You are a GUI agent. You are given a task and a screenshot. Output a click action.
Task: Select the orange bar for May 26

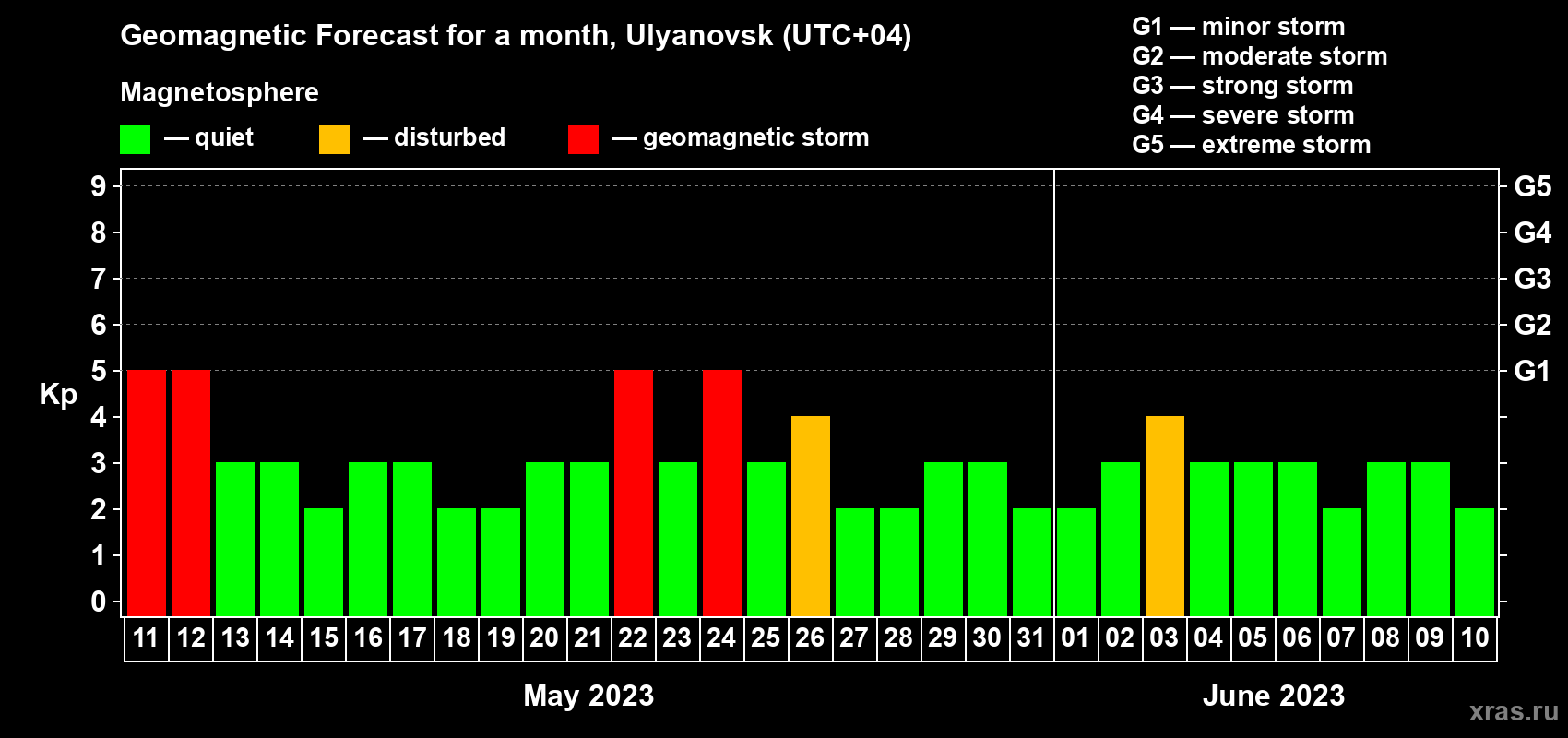tap(811, 516)
